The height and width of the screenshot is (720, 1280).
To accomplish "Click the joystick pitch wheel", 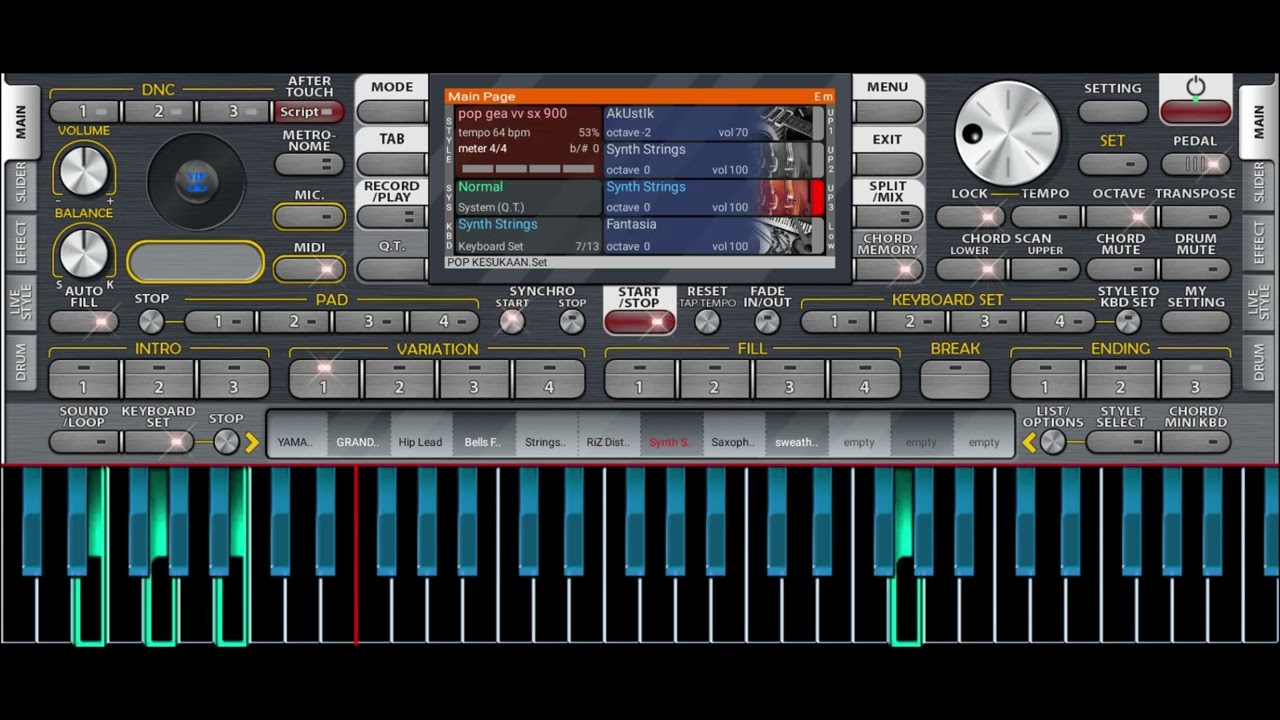I will click(x=196, y=181).
